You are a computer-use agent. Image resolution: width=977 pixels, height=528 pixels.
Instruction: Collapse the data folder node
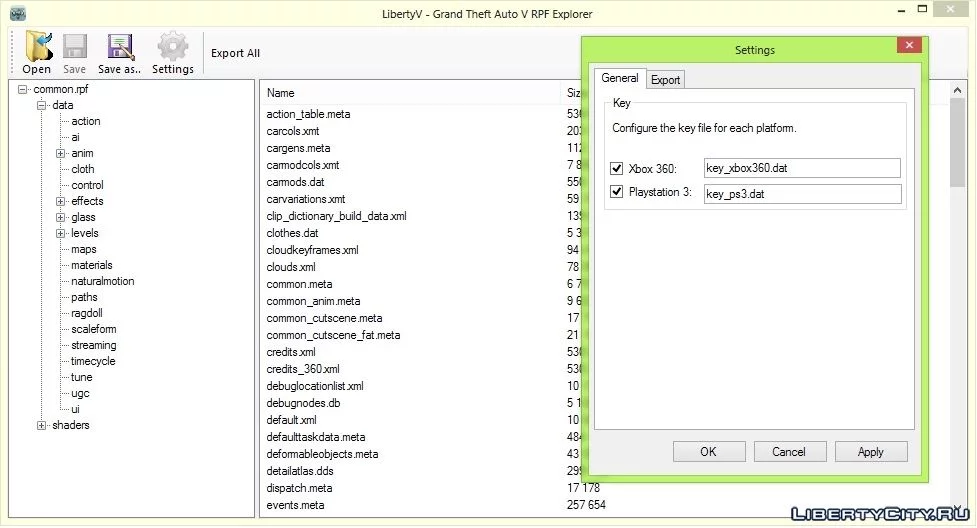pos(42,105)
